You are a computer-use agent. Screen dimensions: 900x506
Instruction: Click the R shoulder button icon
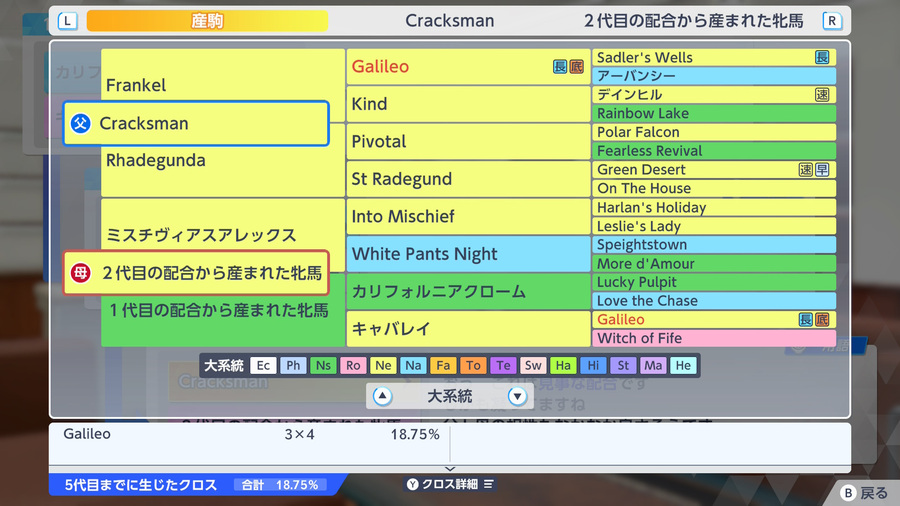click(832, 21)
